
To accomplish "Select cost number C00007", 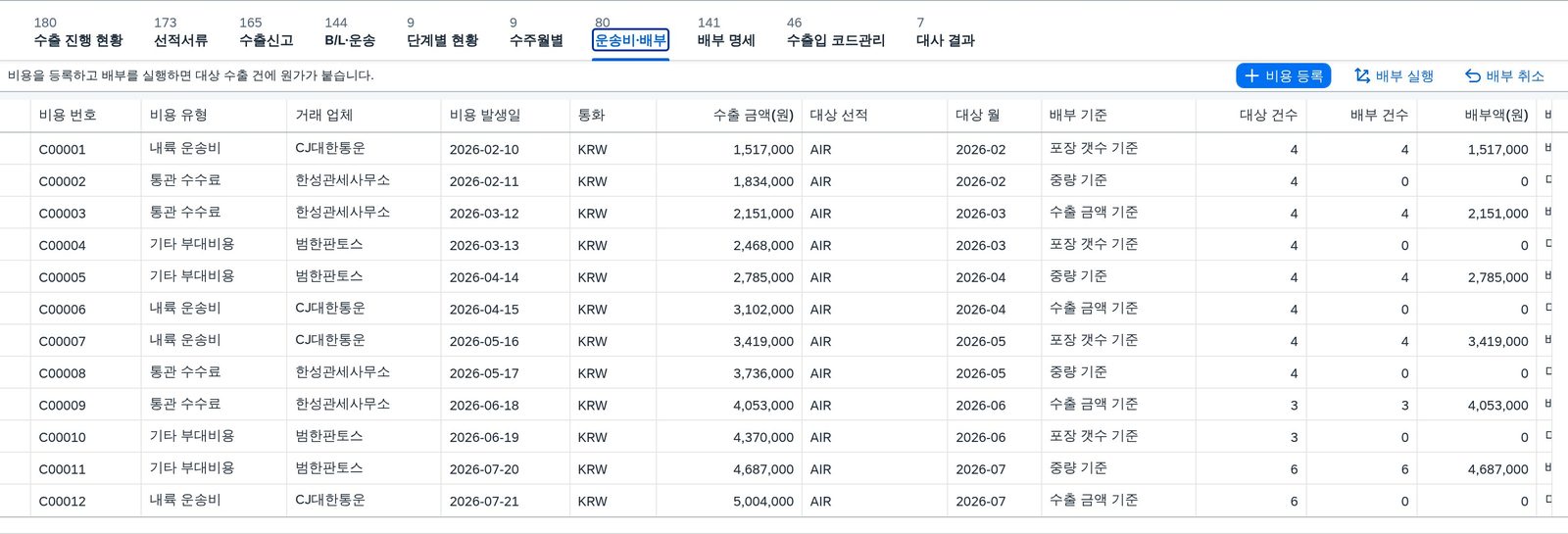I will pyautogui.click(x=62, y=342).
